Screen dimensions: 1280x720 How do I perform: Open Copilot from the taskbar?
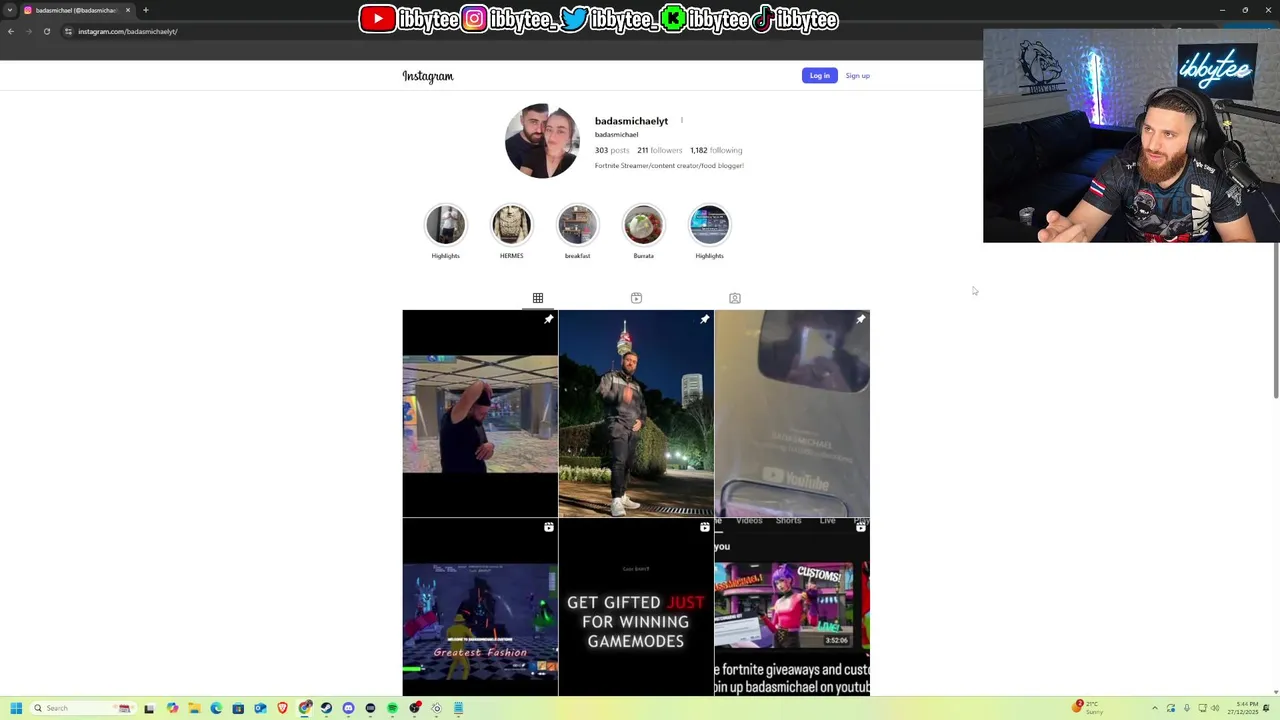tap(172, 708)
